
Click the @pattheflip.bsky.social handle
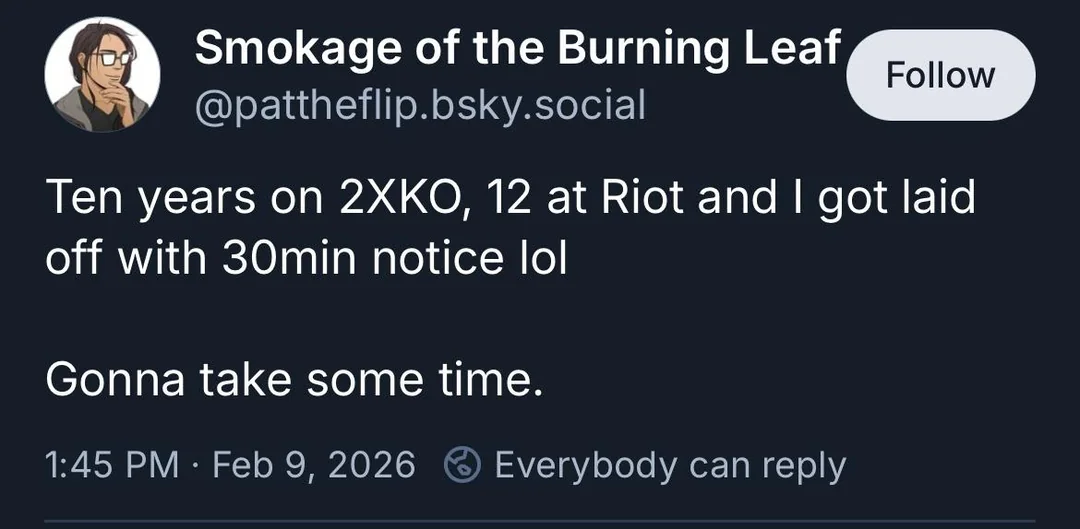click(420, 103)
